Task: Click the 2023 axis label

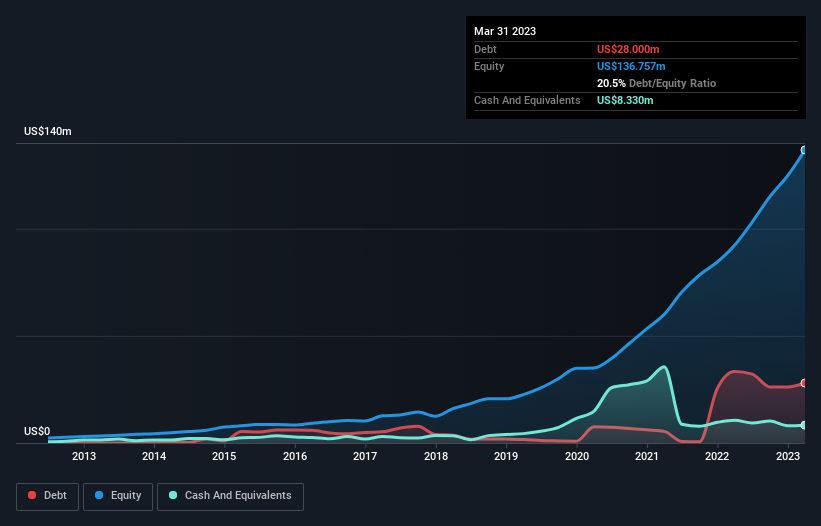Action: [787, 456]
